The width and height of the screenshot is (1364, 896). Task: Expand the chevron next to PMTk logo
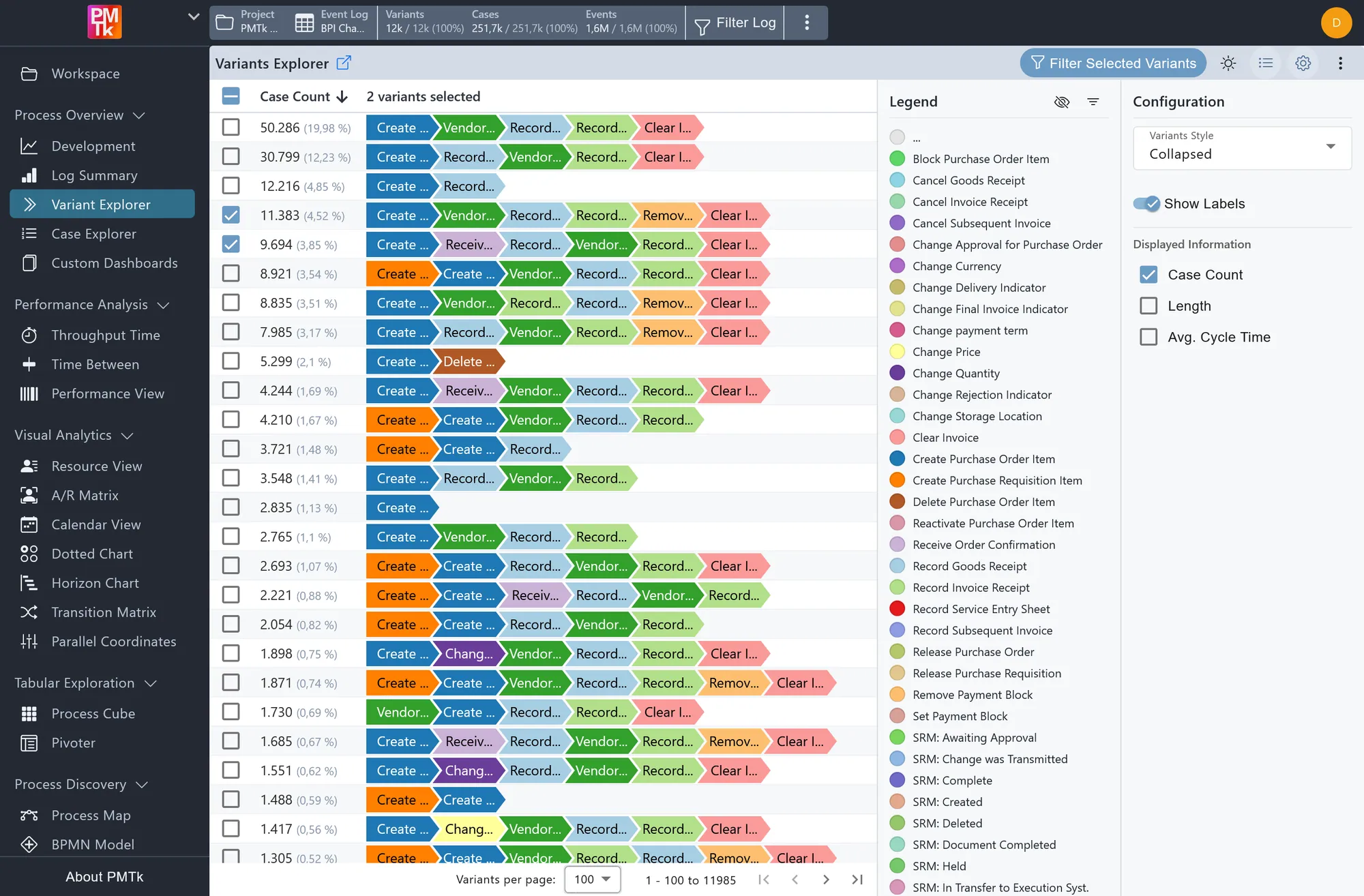194,17
